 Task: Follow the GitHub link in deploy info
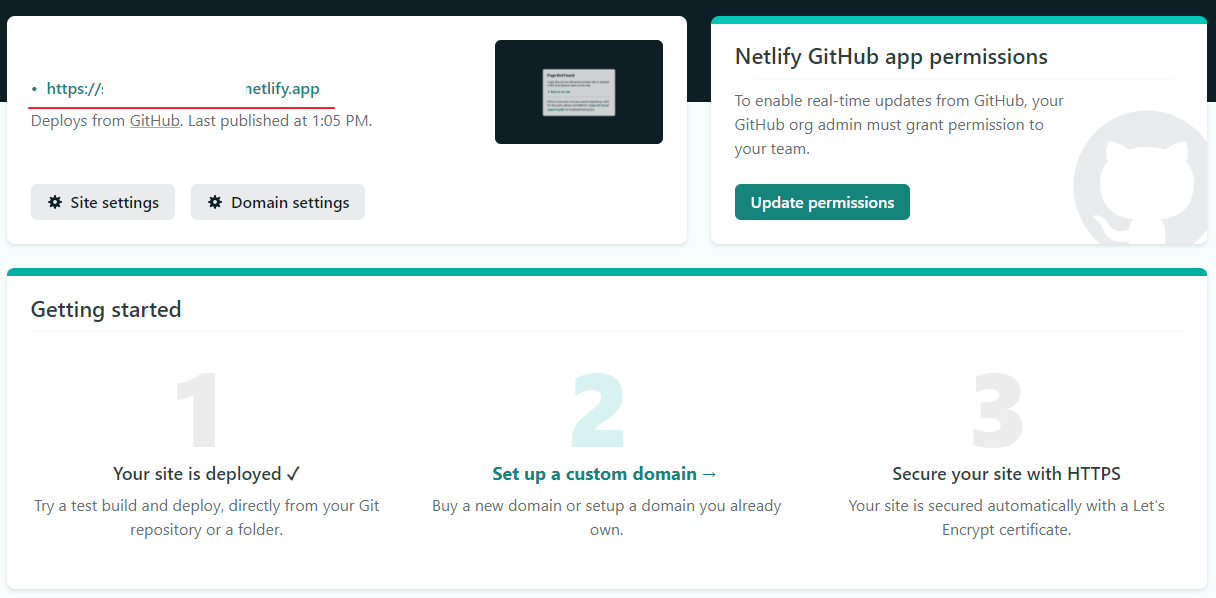coord(155,121)
